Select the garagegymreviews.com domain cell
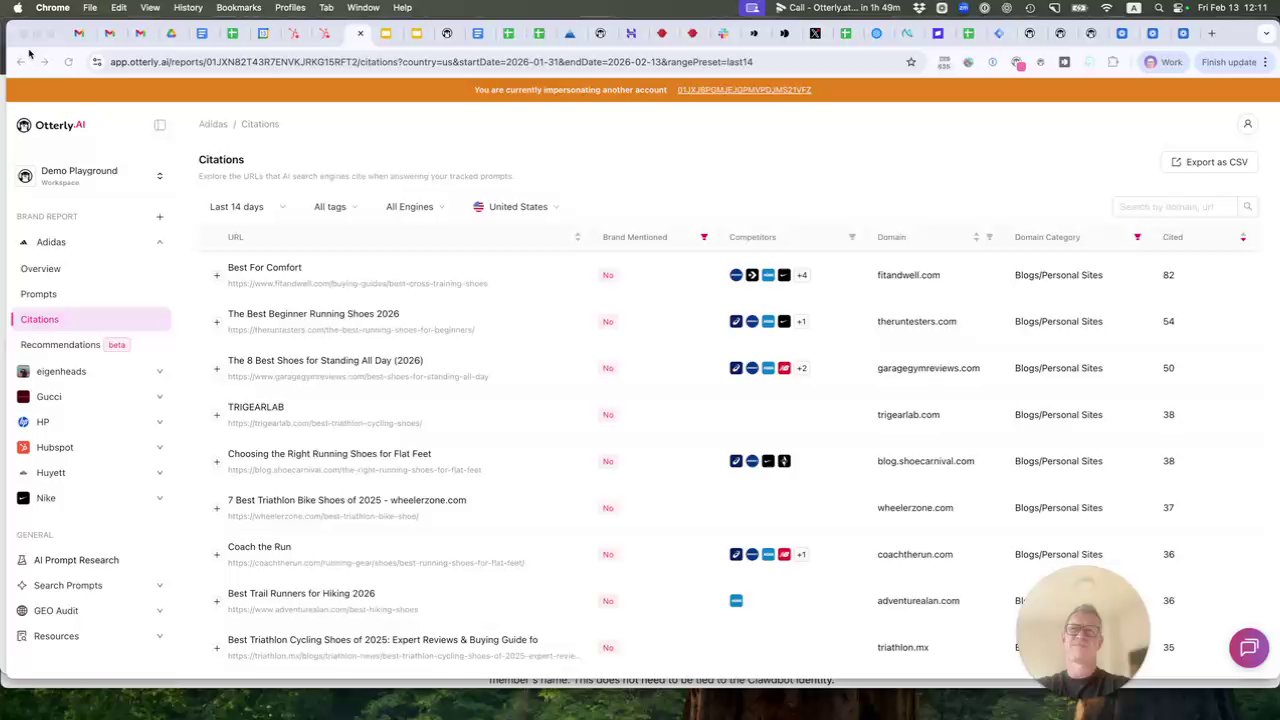The height and width of the screenshot is (720, 1280). click(928, 368)
